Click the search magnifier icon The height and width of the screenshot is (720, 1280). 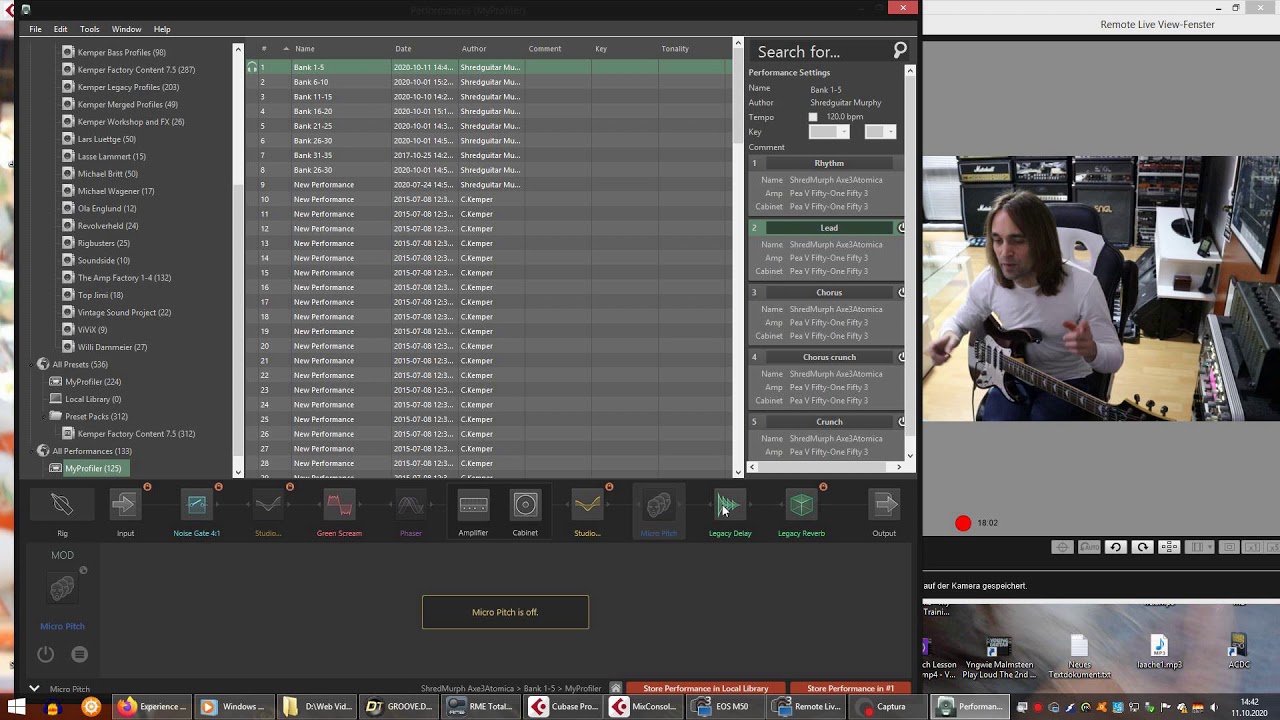coord(900,50)
